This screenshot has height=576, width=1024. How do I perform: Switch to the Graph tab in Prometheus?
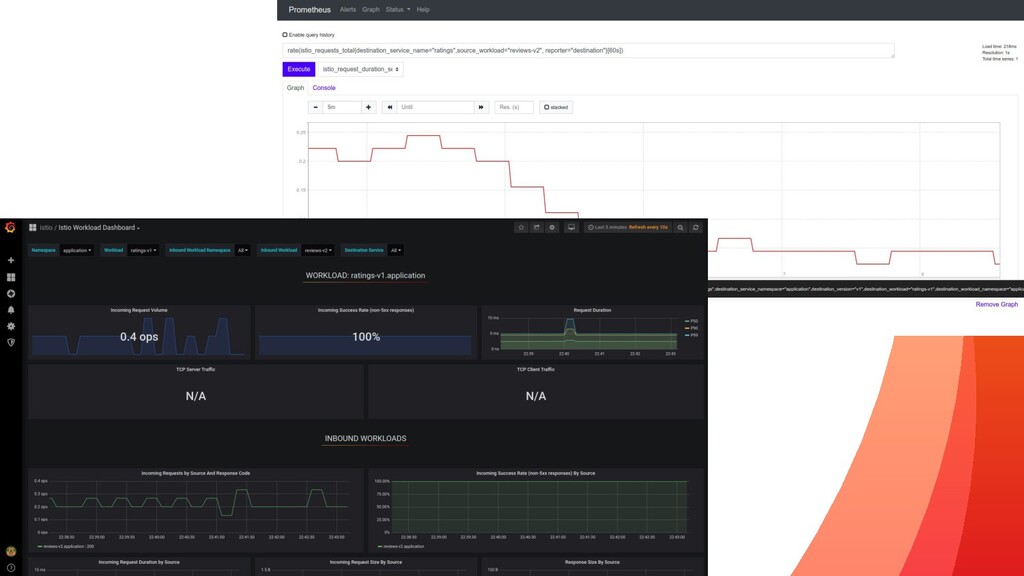click(x=295, y=88)
